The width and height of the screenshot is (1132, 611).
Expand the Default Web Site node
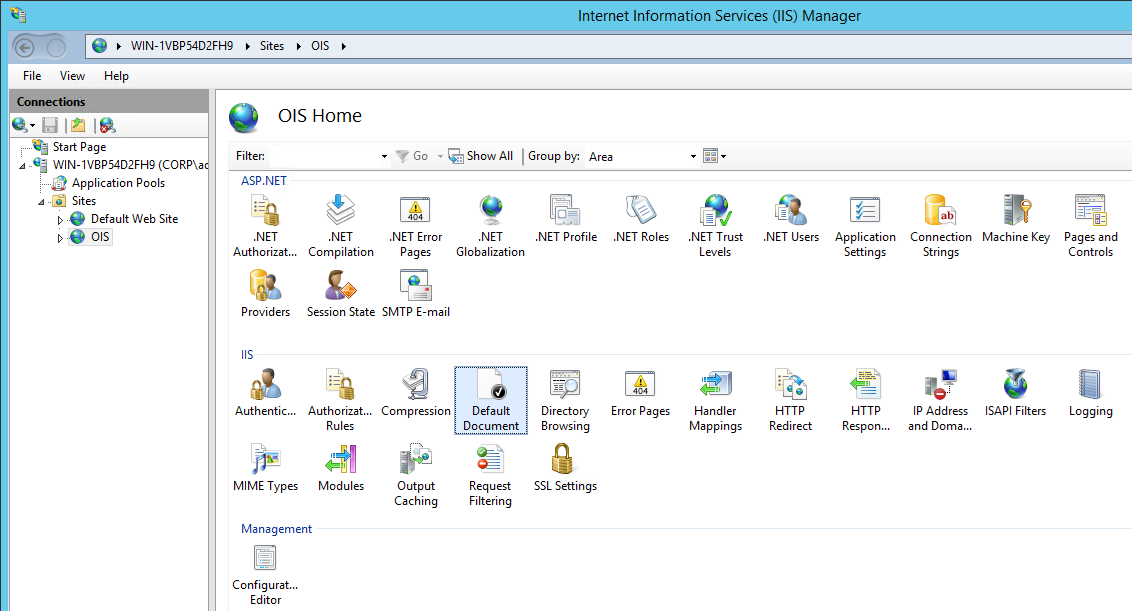coord(60,220)
